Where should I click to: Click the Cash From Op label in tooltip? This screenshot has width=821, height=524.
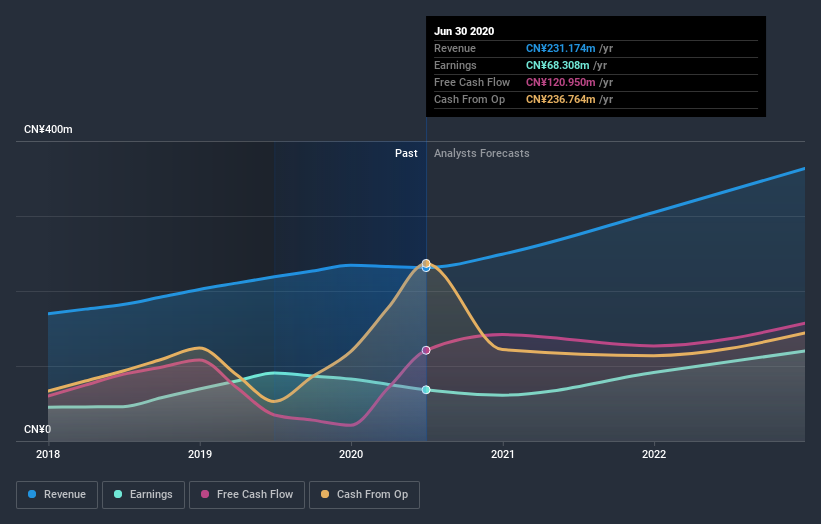tap(470, 99)
